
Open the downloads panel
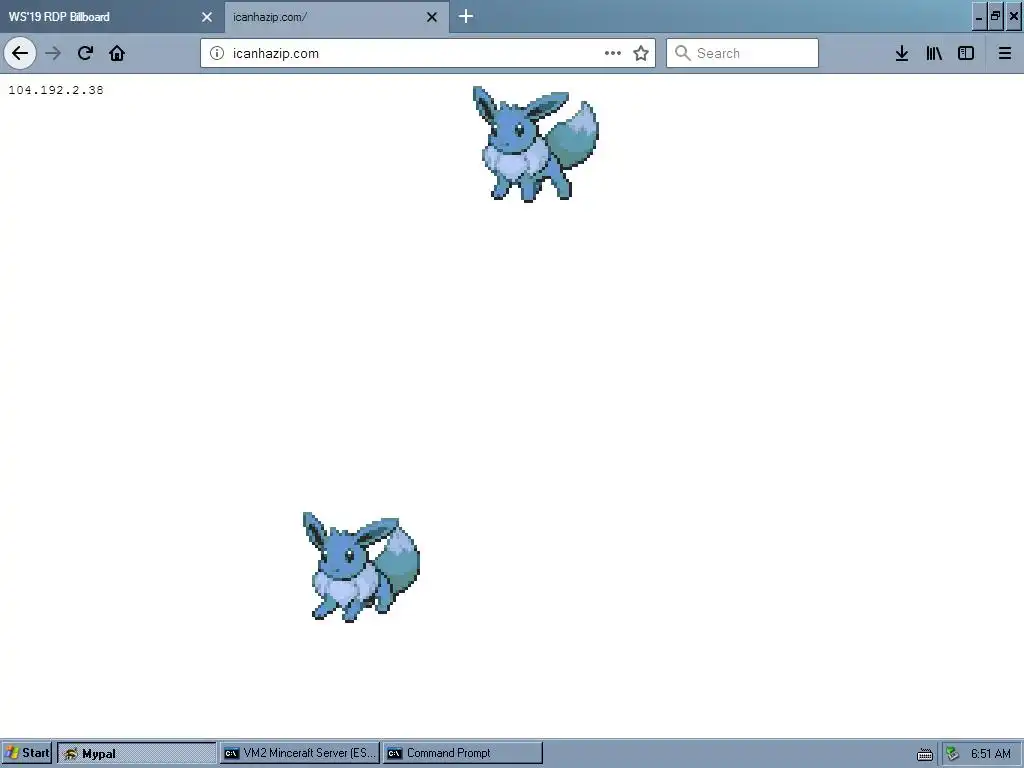point(902,53)
